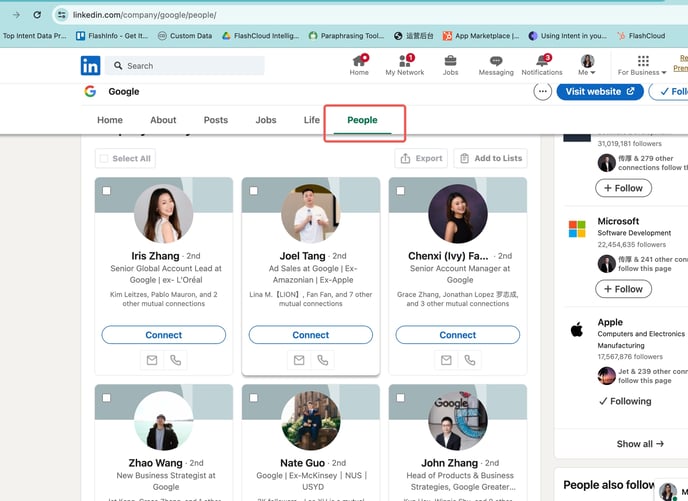This screenshot has width=688, height=501.
Task: Switch to the Life tab
Action: point(312,120)
